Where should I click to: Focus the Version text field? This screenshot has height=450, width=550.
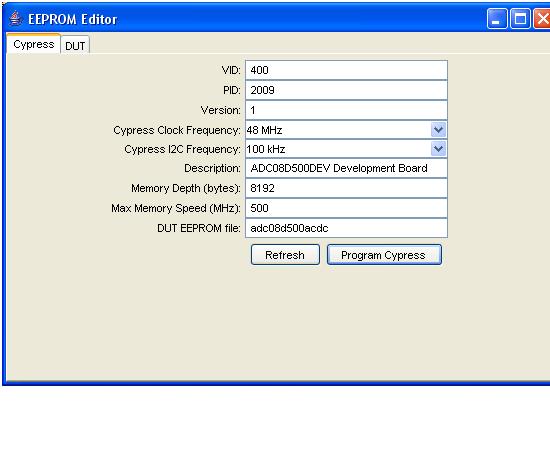click(x=346, y=110)
